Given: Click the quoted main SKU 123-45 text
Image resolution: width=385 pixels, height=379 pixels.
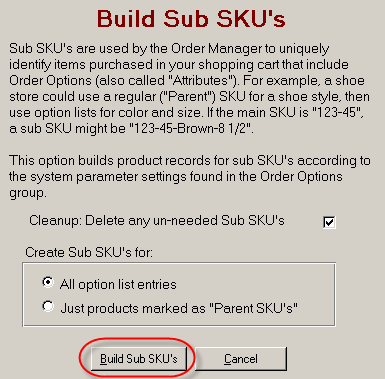Looking at the screenshot, I should tap(336, 113).
